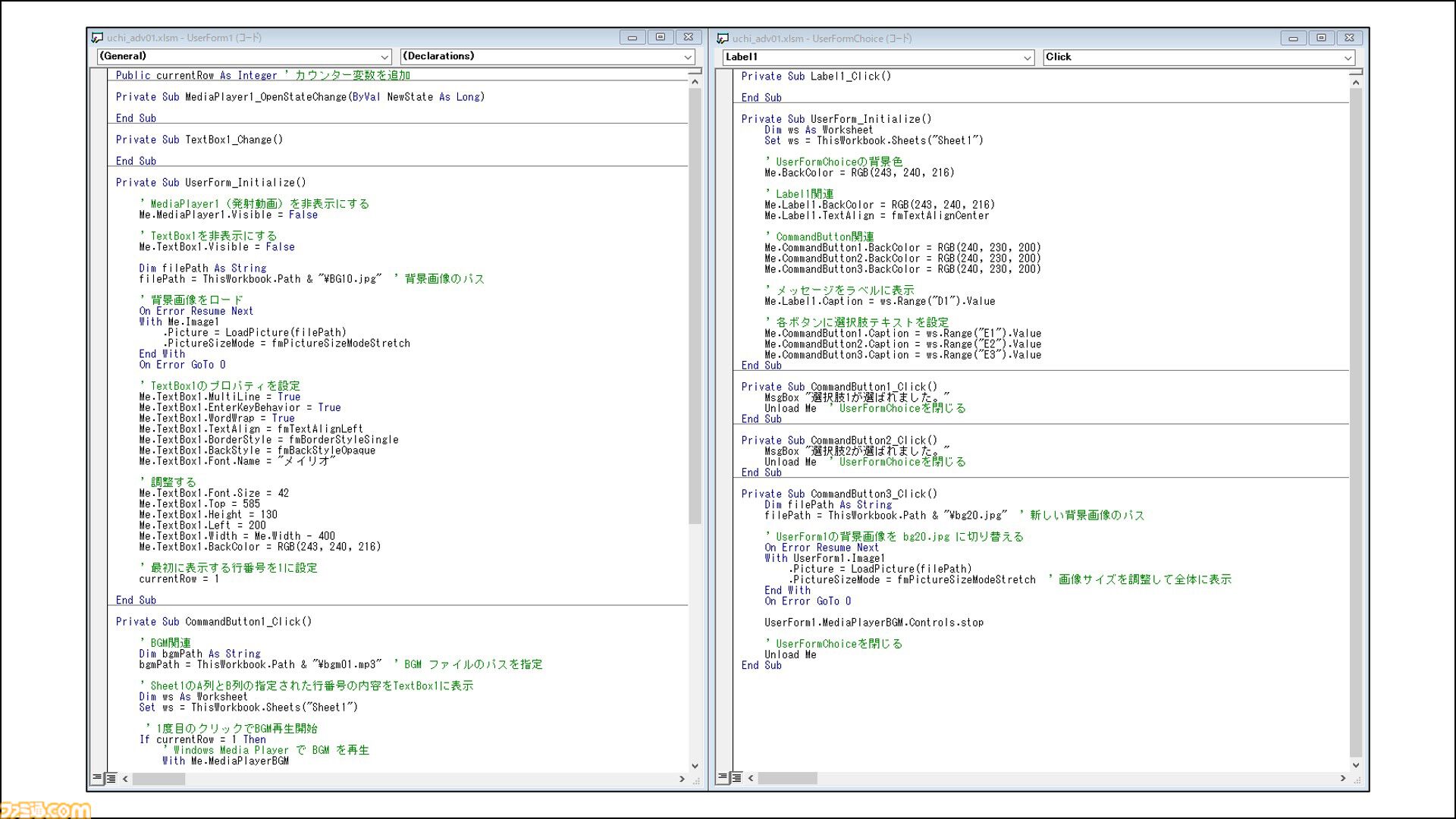Maximize the UserForm1 code window
Screen dimensions: 1456x819
click(660, 37)
